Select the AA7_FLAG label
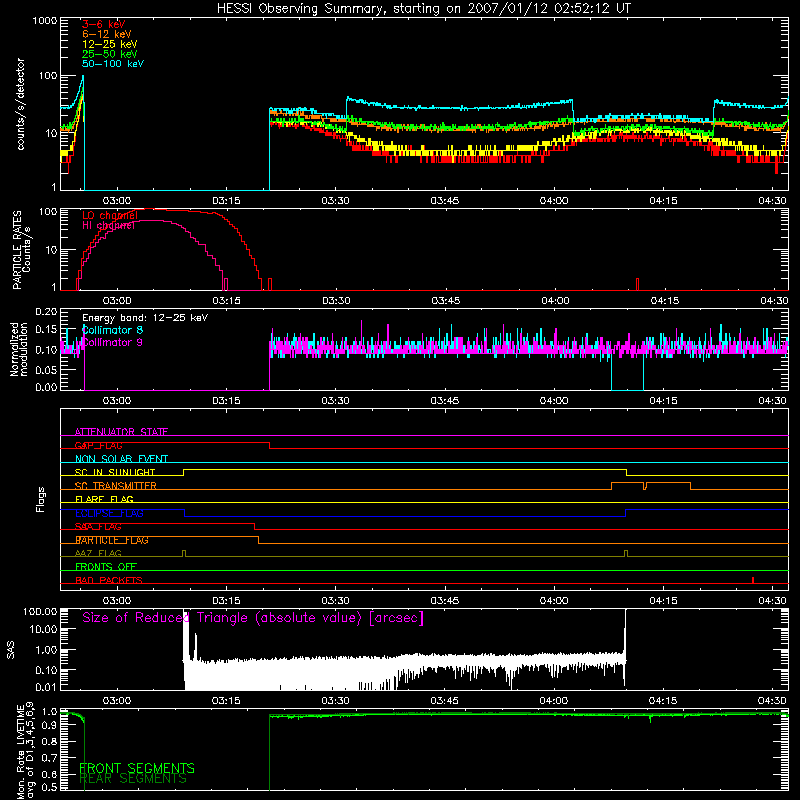 coord(98,554)
